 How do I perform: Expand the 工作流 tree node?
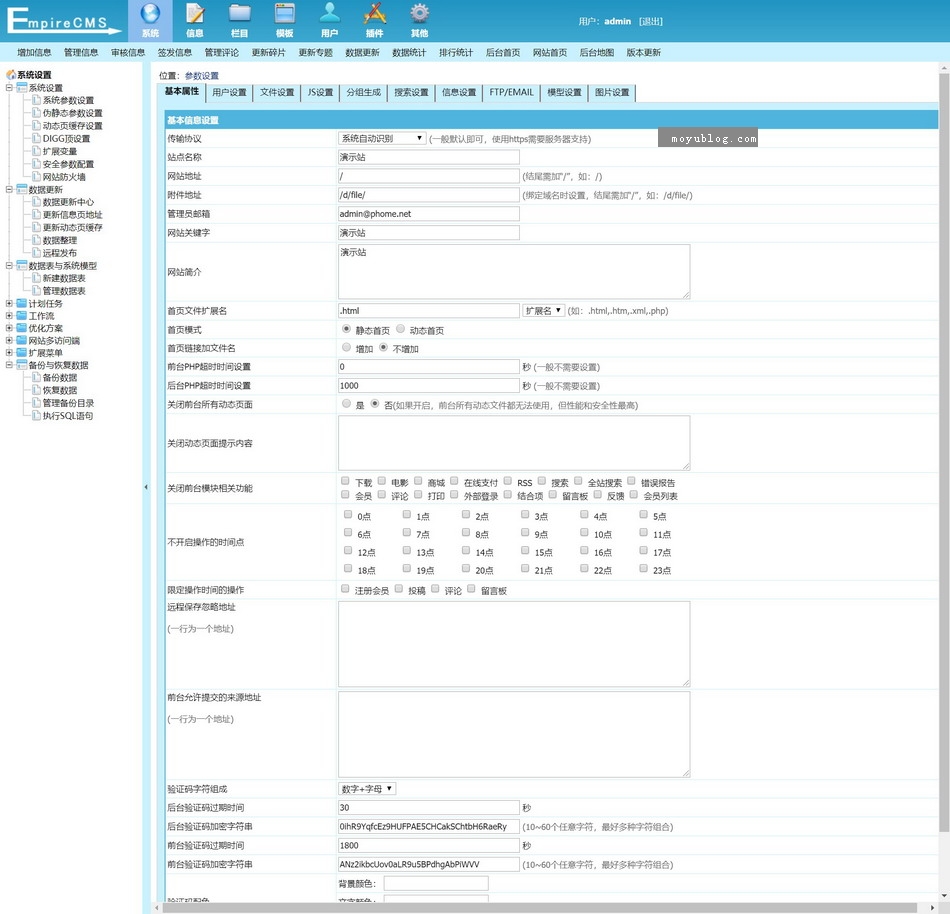[9, 316]
